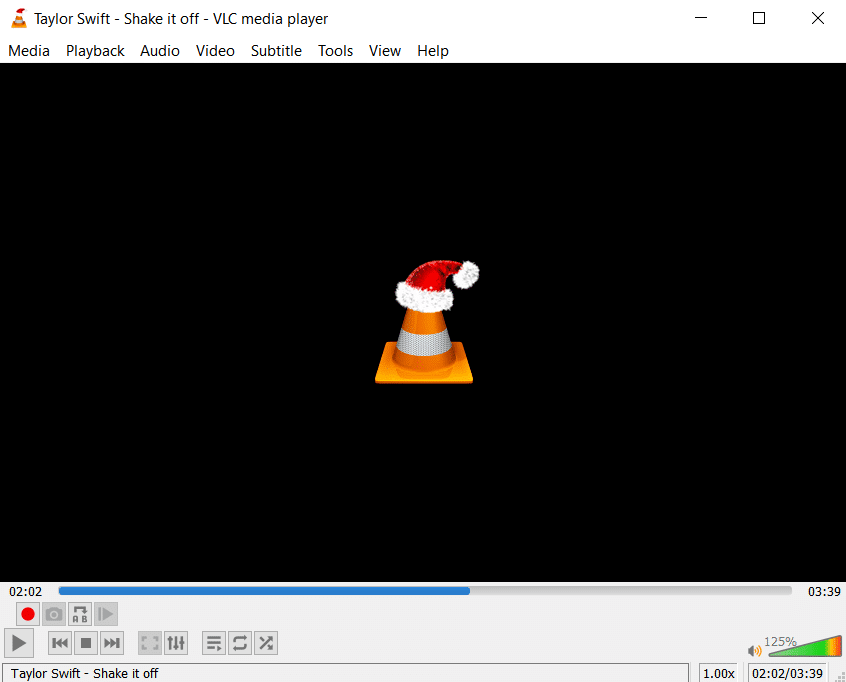
Task: Toggle shuffle random playback
Action: [266, 643]
